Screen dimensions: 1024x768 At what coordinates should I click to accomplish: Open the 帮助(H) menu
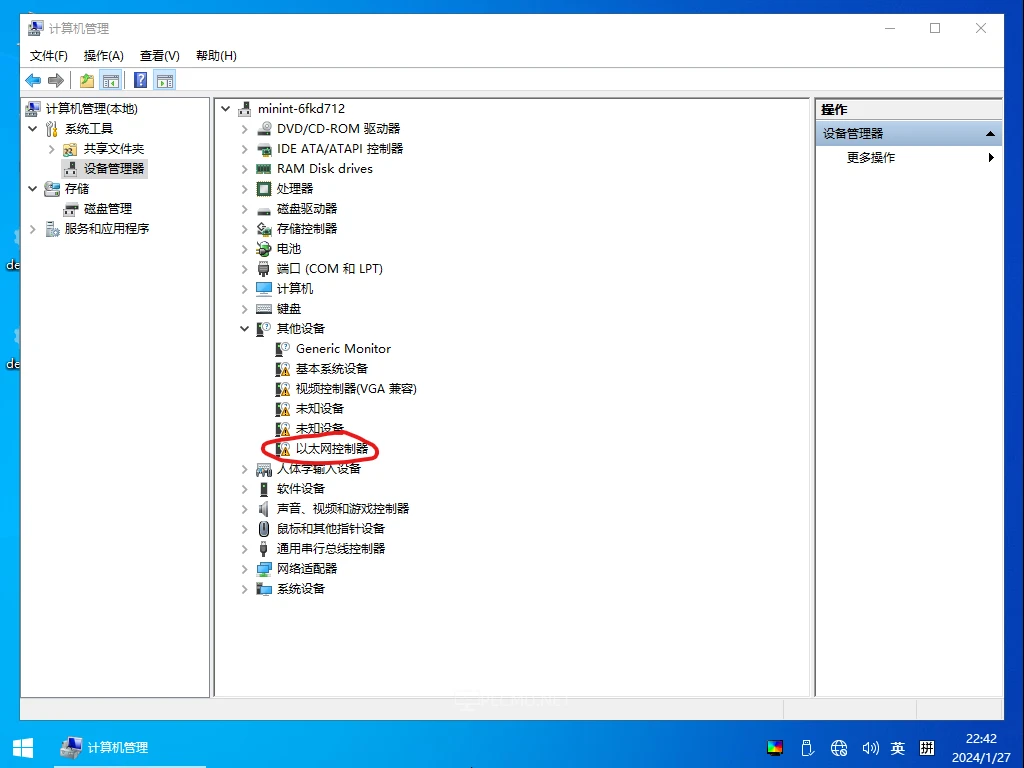click(x=216, y=56)
